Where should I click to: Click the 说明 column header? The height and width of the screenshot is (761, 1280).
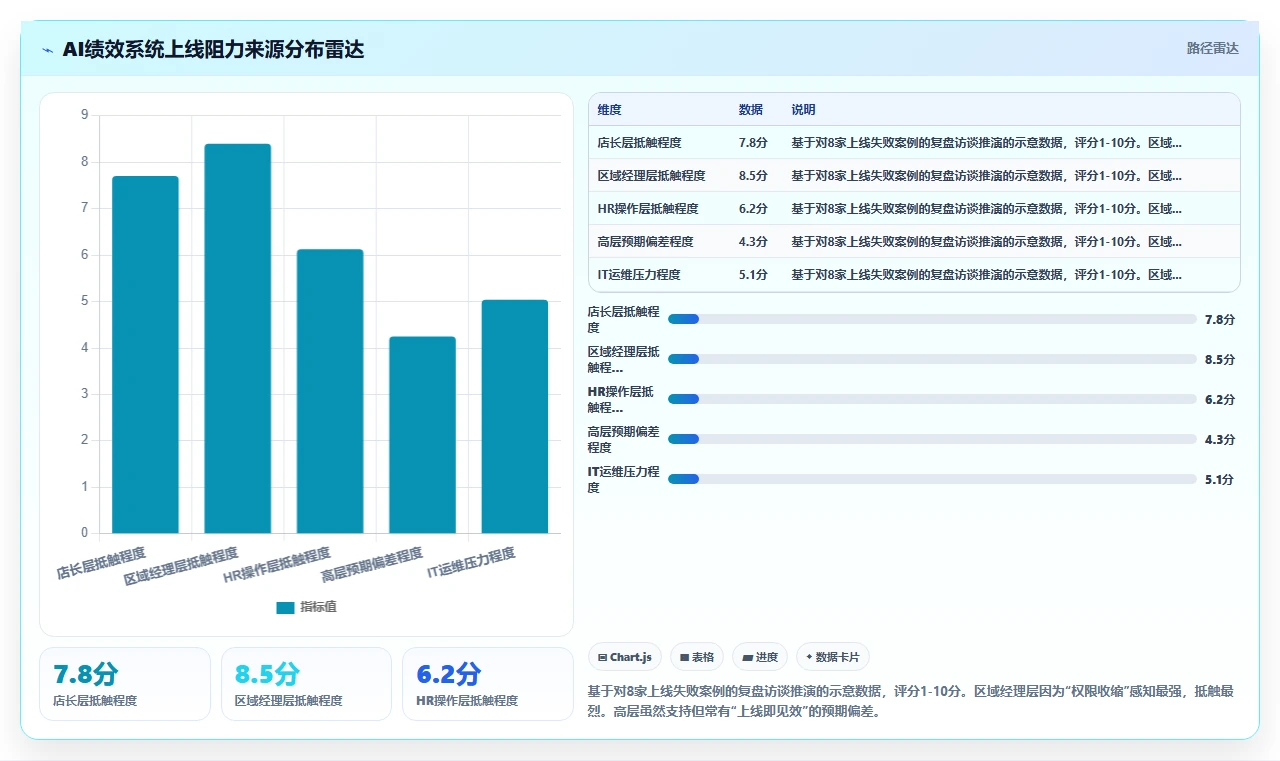click(803, 110)
